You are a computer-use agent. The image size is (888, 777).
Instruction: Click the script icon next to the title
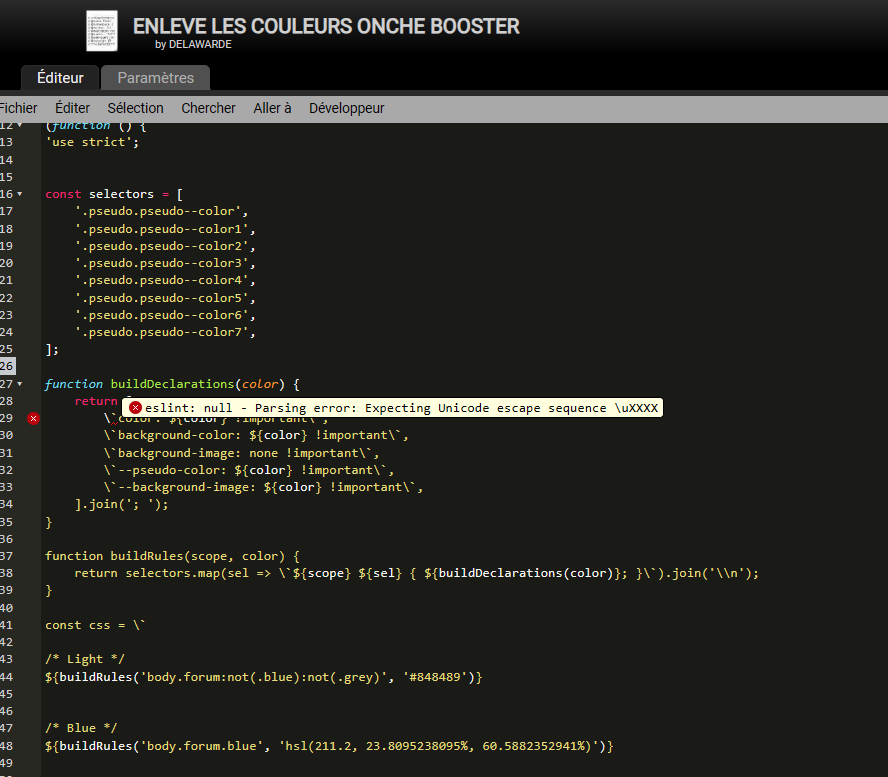tap(101, 31)
